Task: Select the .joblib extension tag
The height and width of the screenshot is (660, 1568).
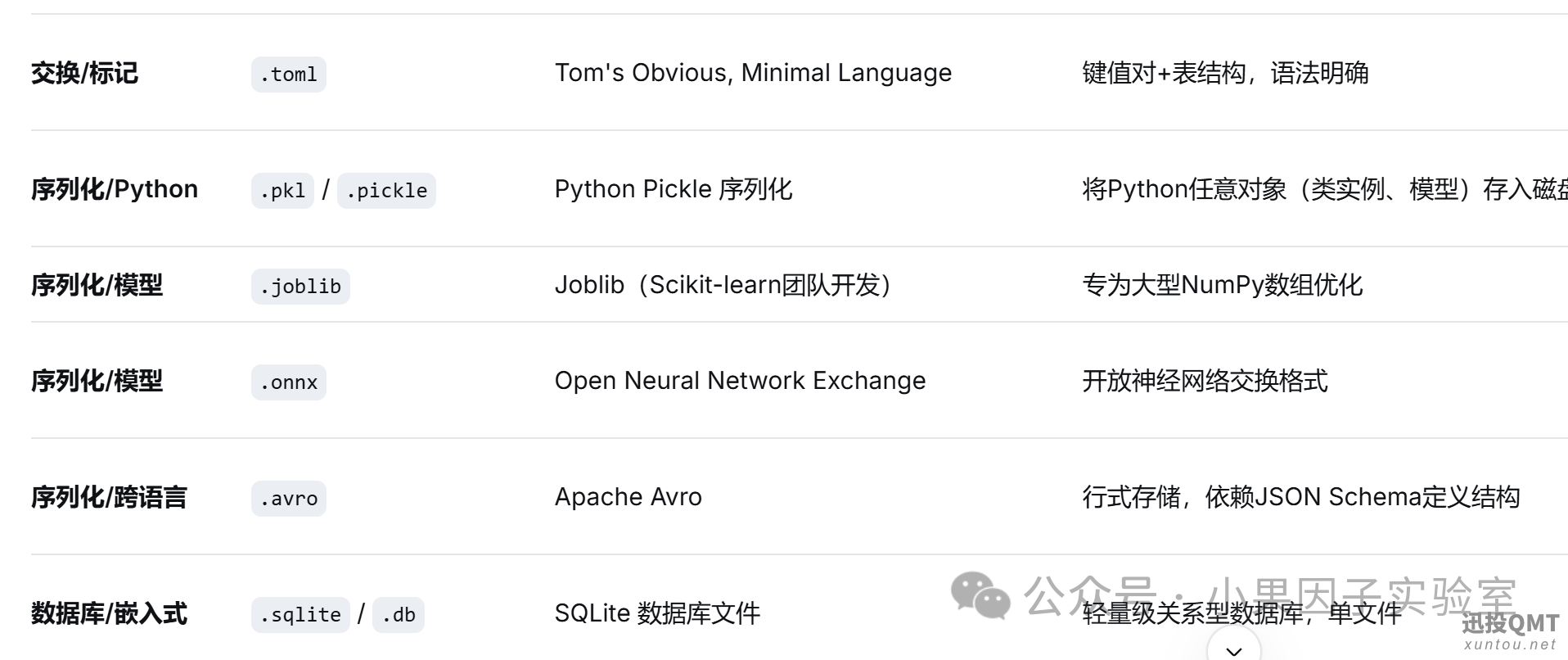Action: pos(300,287)
